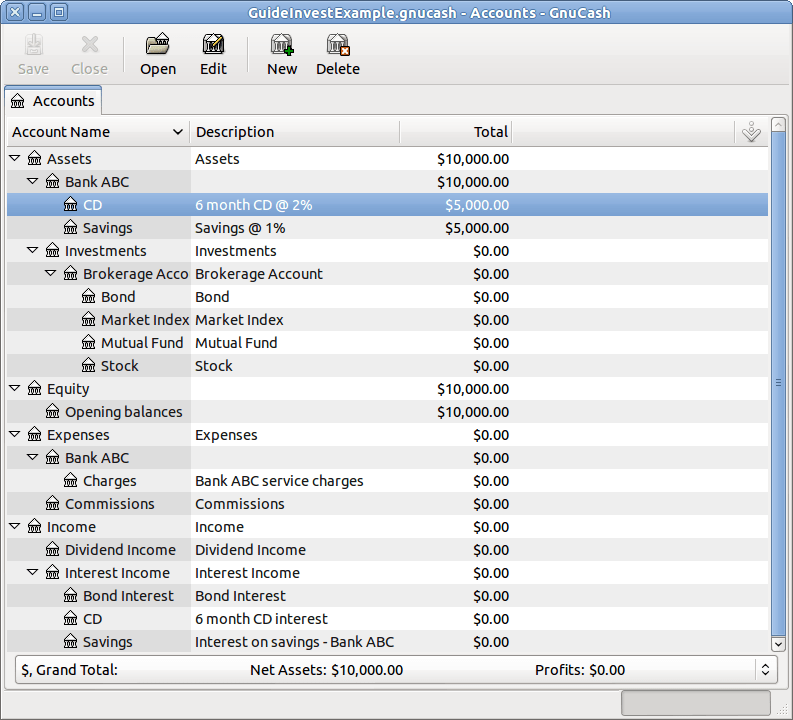Click the Description column header
This screenshot has height=720, width=793.
click(295, 132)
